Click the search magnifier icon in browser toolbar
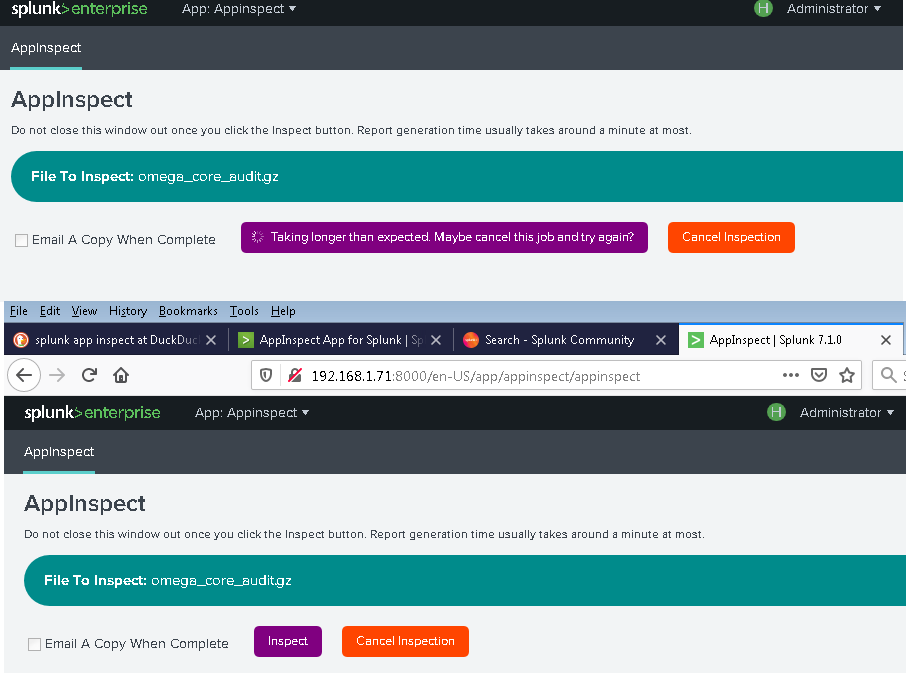 point(889,375)
